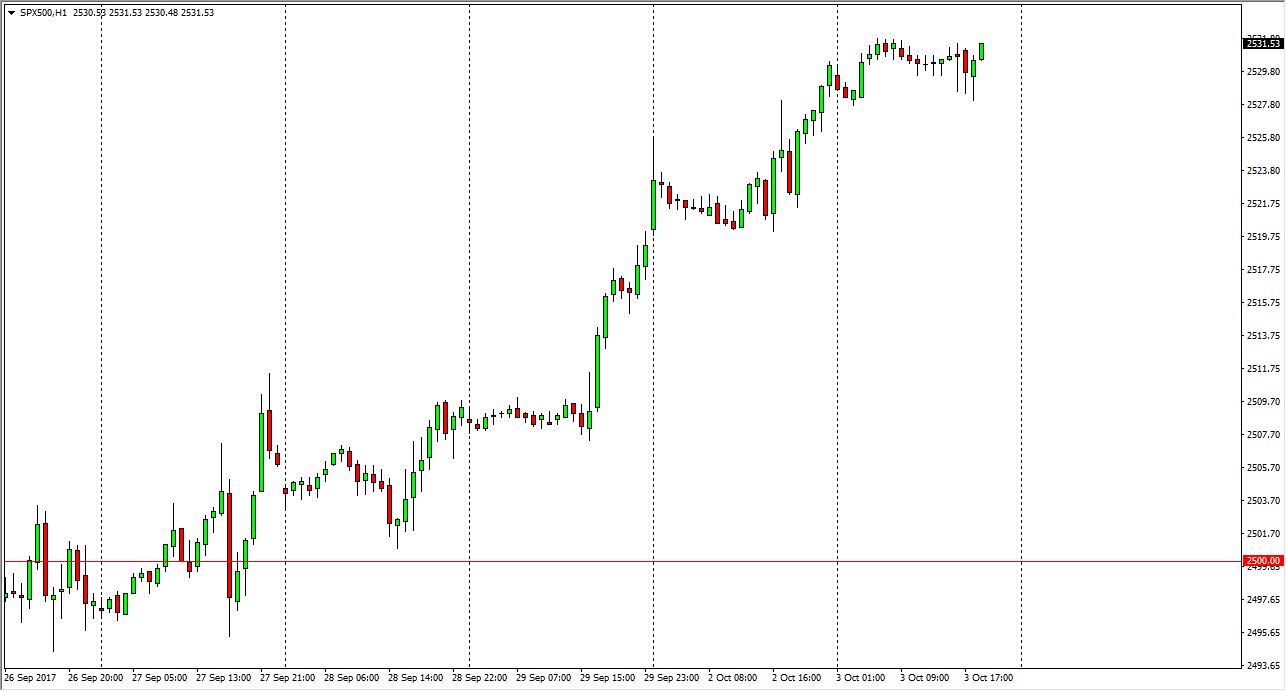Viewport: 1286px width, 691px height.
Task: Click the 3 Oct 09:00 time label
Action: coord(925,678)
